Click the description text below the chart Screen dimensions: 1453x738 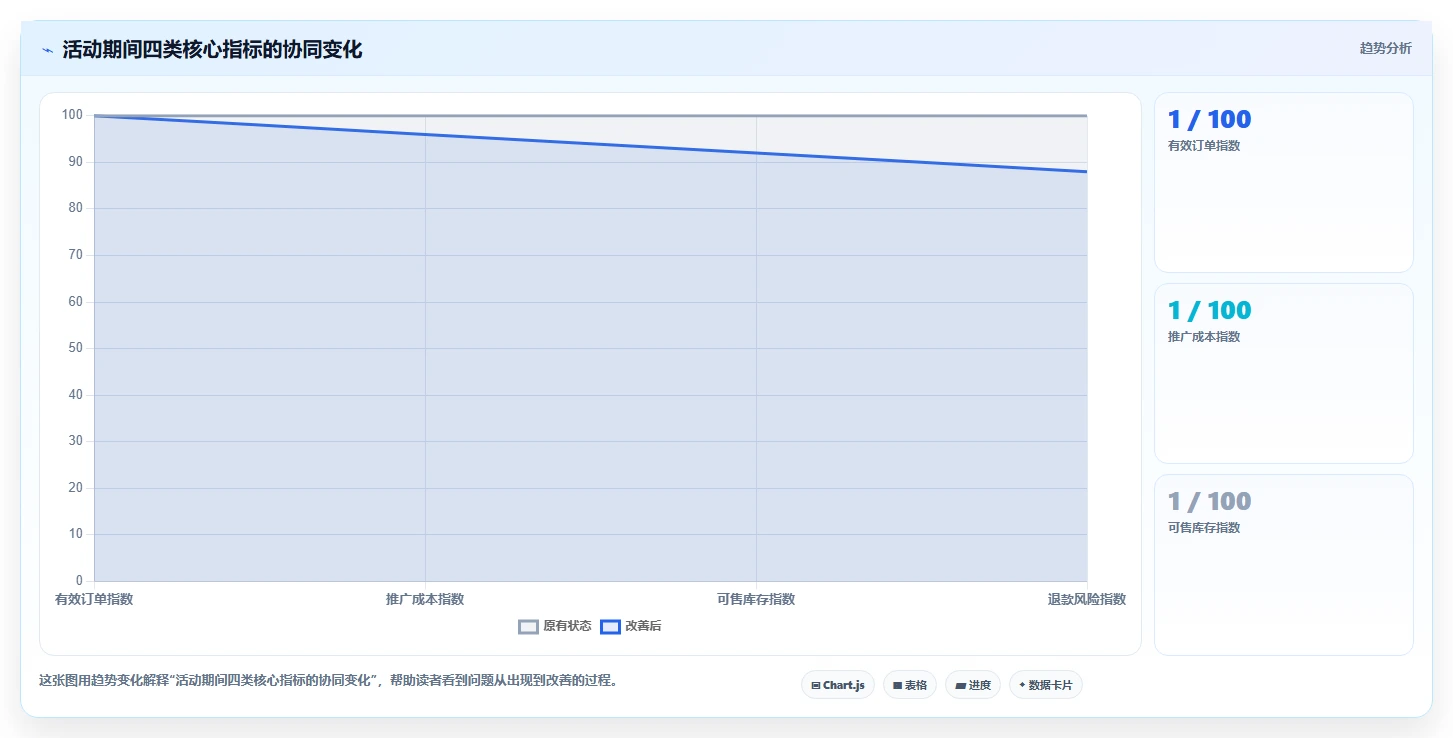(x=330, y=681)
